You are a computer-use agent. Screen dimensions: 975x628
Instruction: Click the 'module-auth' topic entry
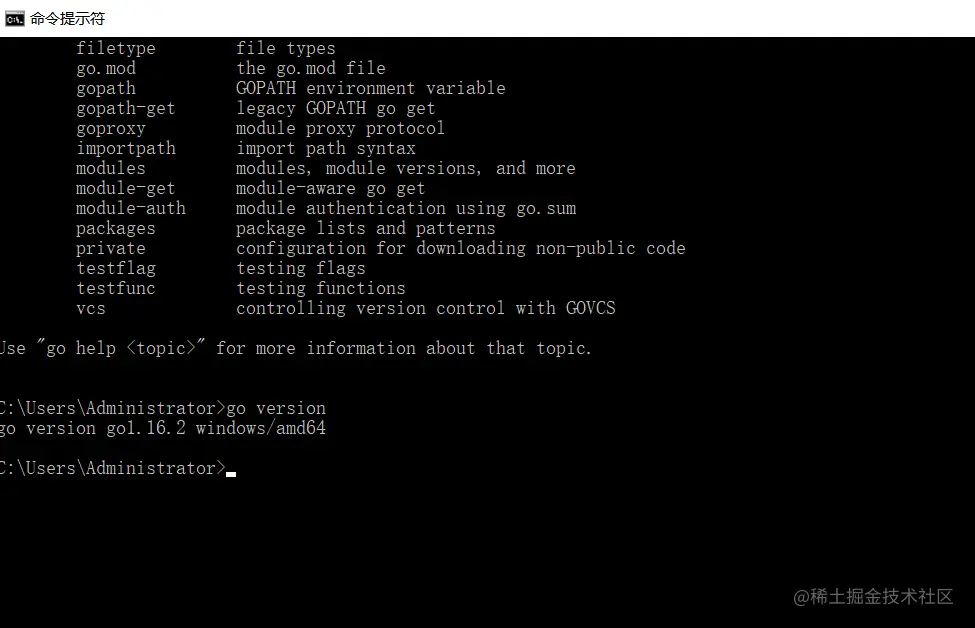[130, 208]
